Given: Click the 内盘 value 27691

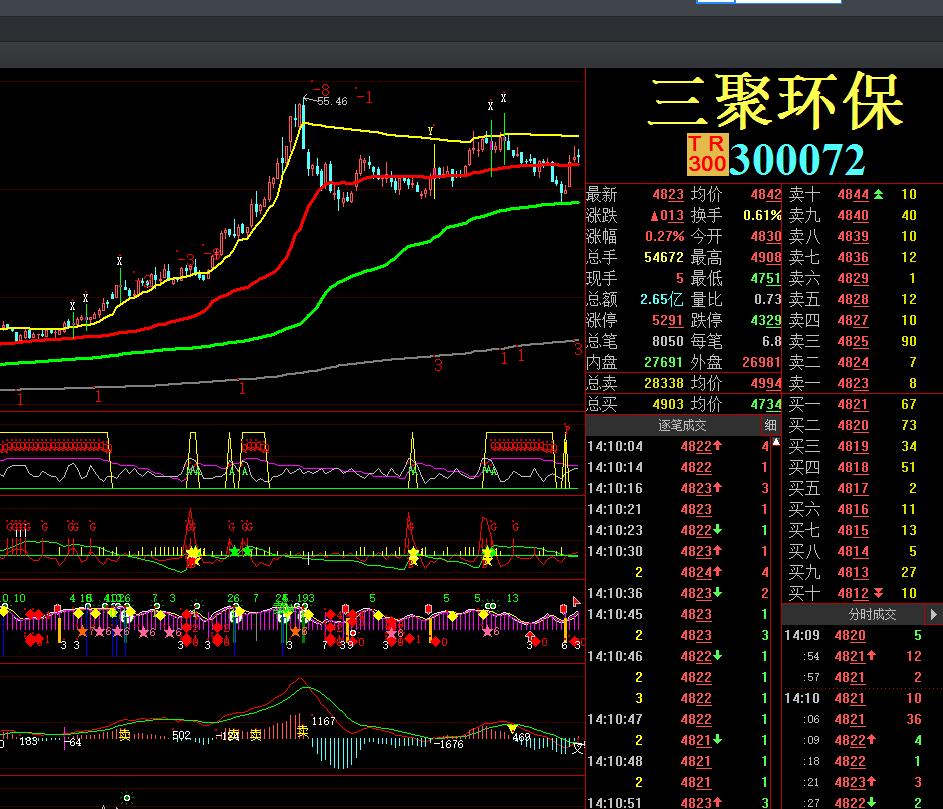Looking at the screenshot, I should [663, 363].
